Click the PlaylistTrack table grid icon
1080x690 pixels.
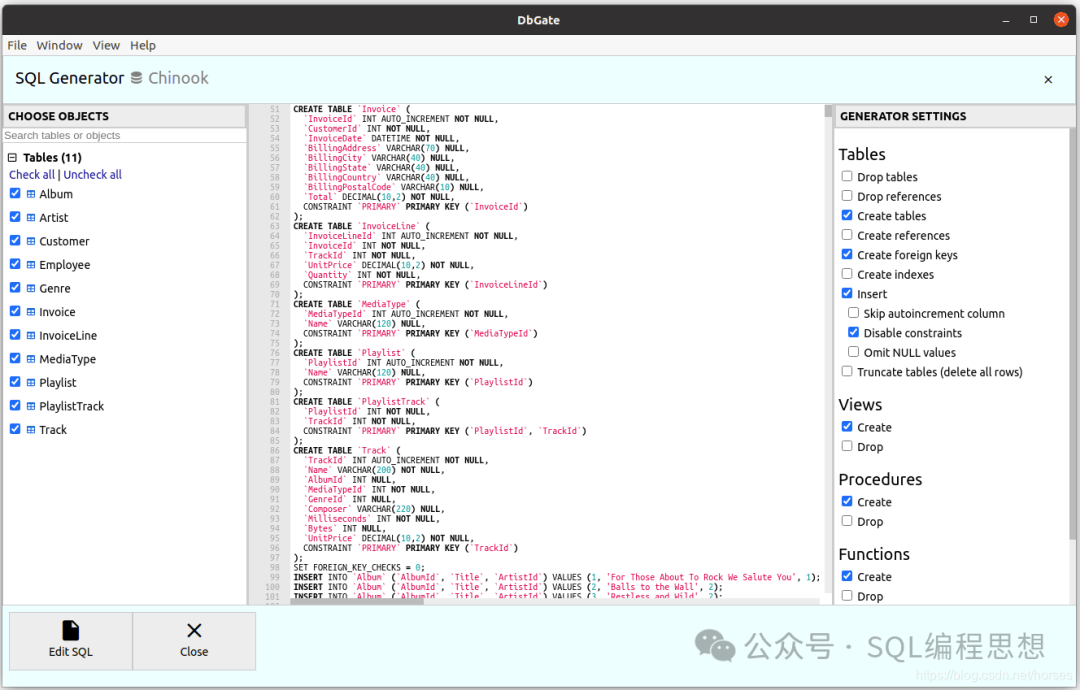(31, 406)
